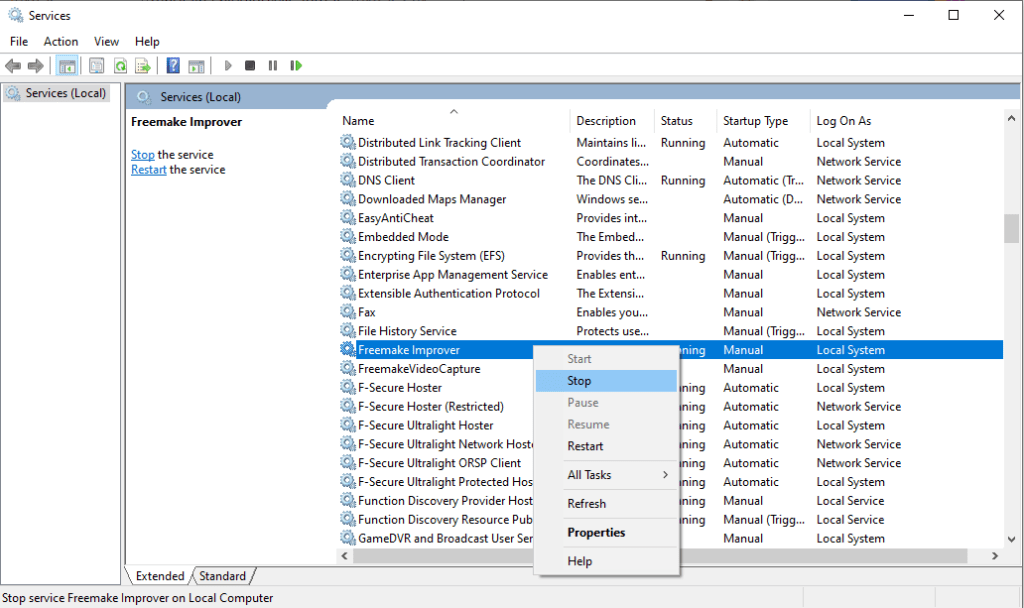Click the Back arrow toolbar icon

13,66
